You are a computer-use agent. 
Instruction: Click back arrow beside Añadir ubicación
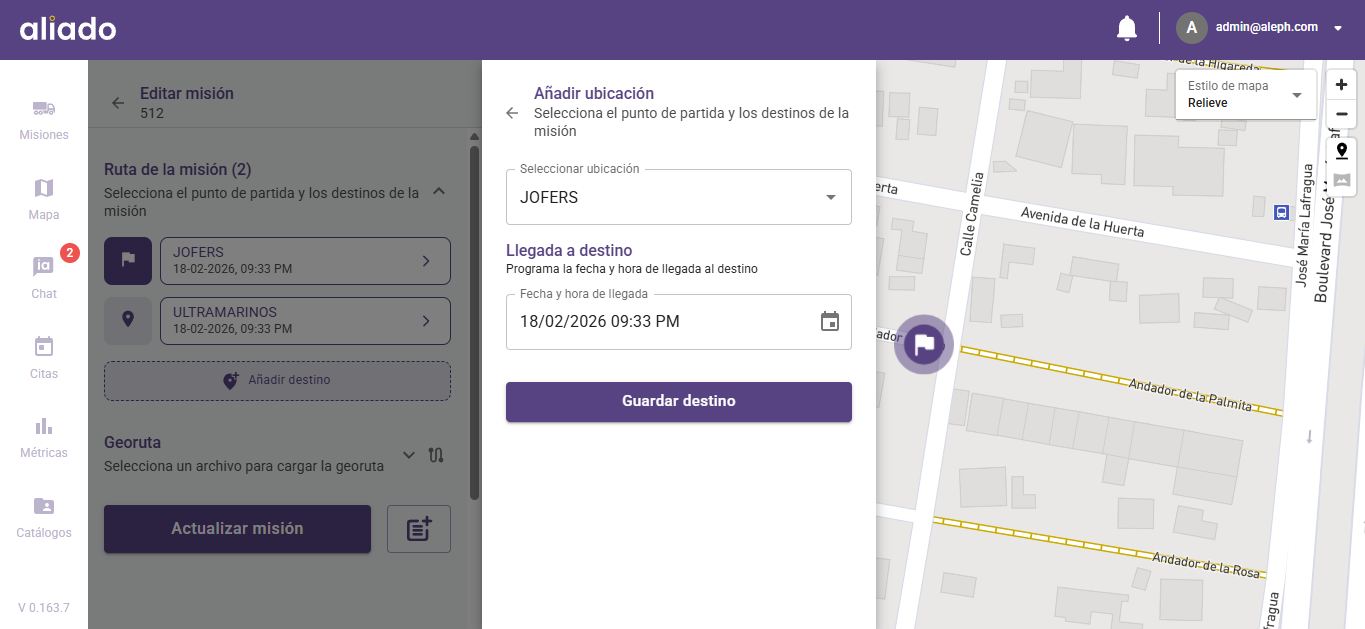tap(513, 113)
